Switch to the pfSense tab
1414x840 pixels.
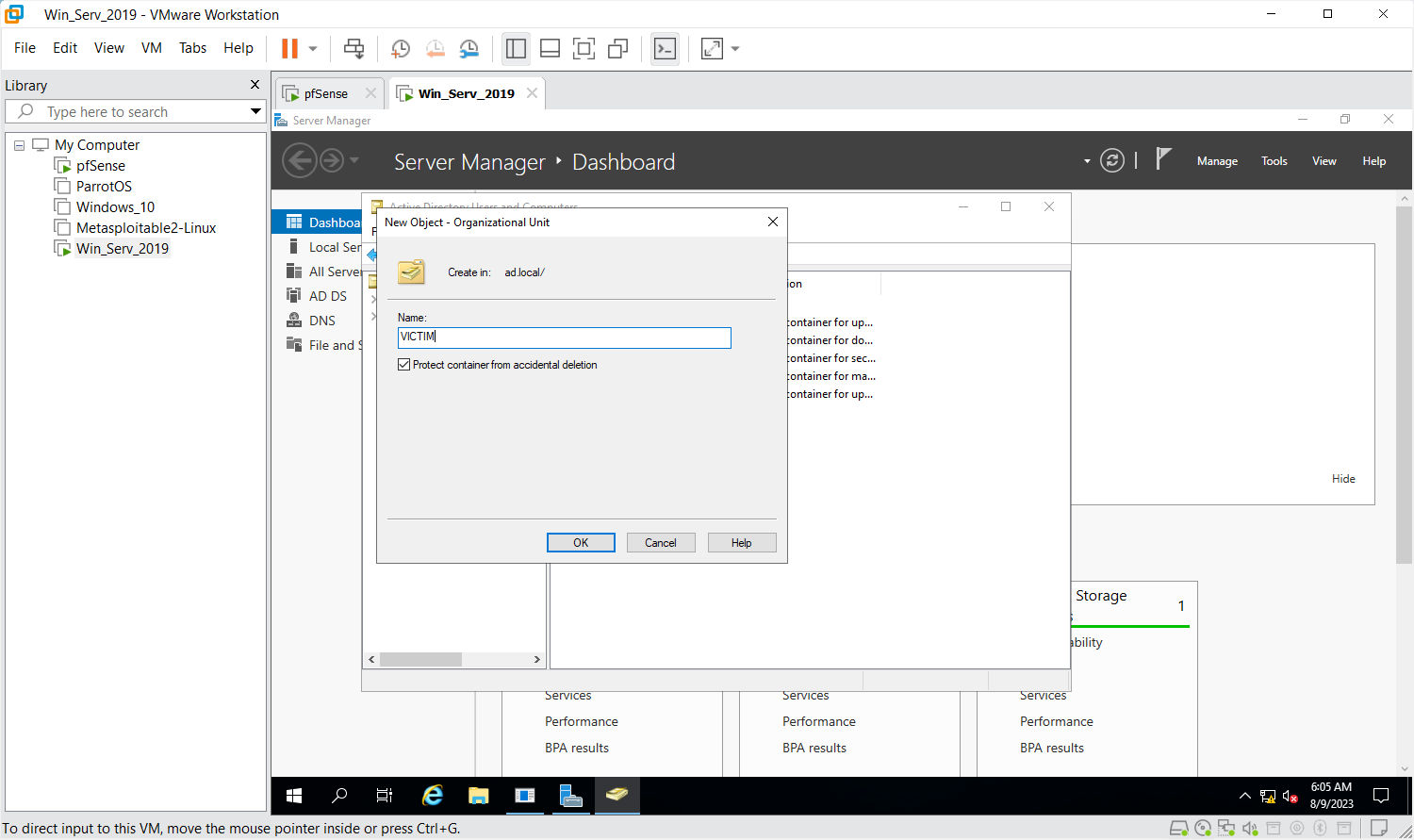[x=325, y=93]
